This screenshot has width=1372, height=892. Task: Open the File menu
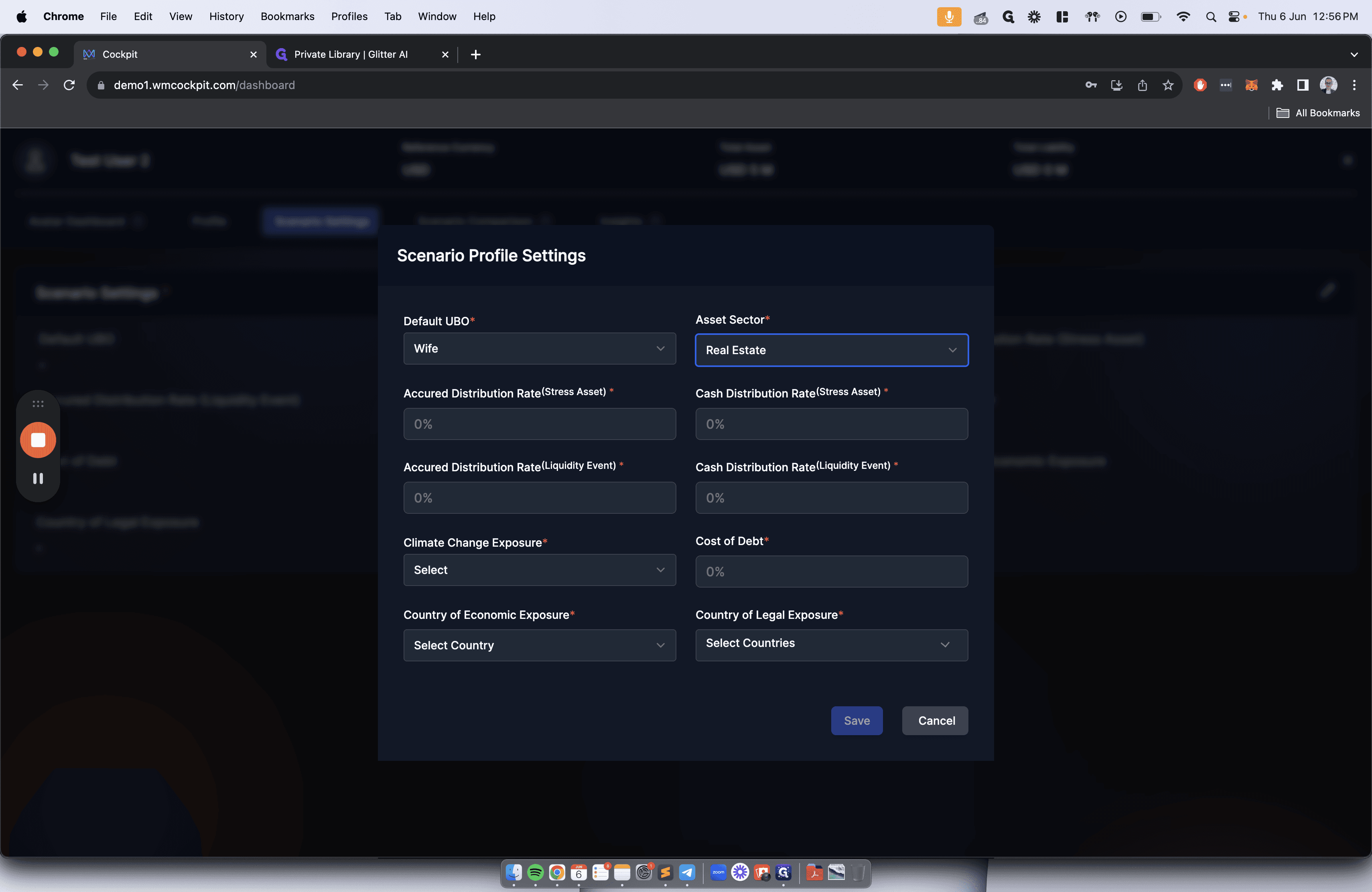point(108,16)
